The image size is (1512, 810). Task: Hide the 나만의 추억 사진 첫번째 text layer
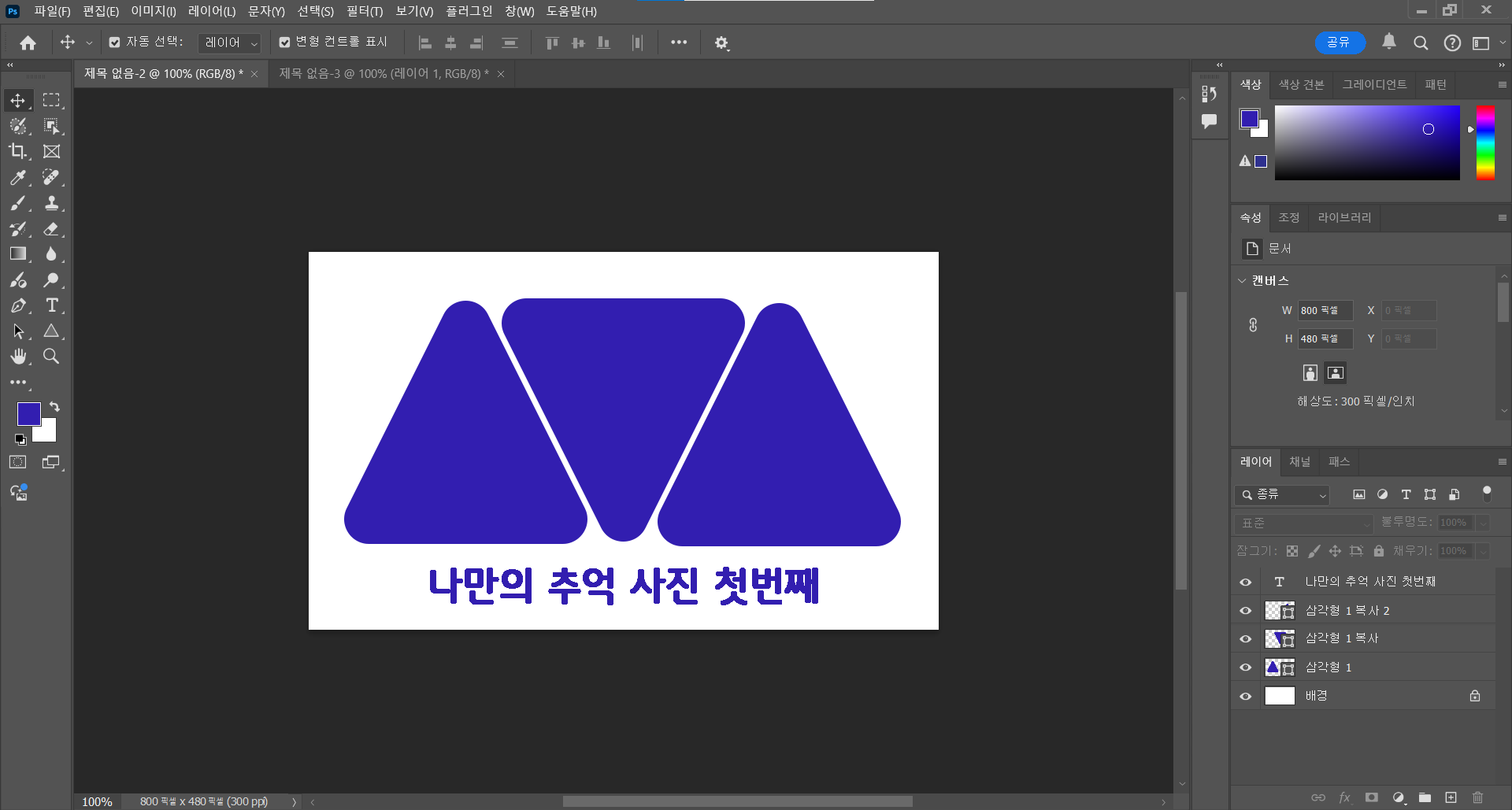pos(1245,582)
